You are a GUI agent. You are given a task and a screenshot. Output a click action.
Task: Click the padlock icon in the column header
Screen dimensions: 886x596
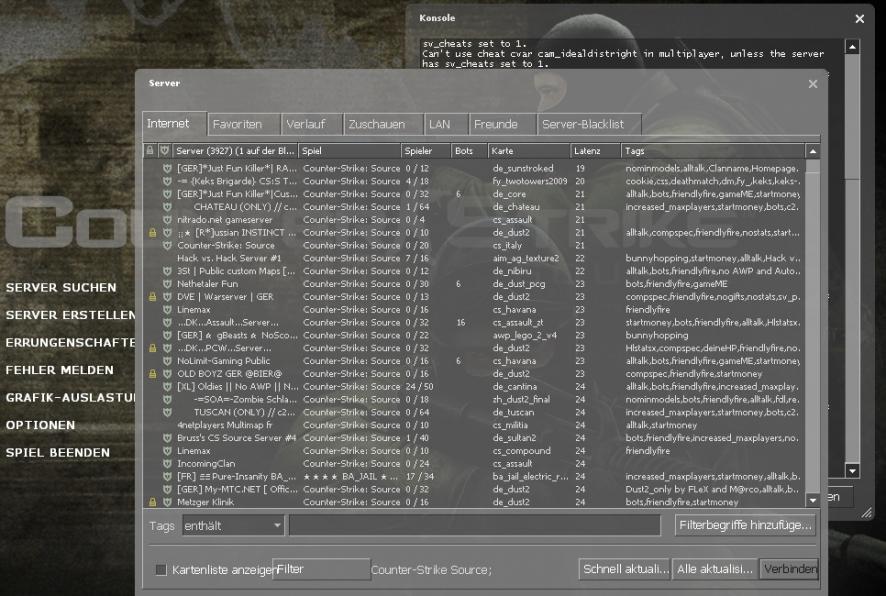pyautogui.click(x=150, y=151)
